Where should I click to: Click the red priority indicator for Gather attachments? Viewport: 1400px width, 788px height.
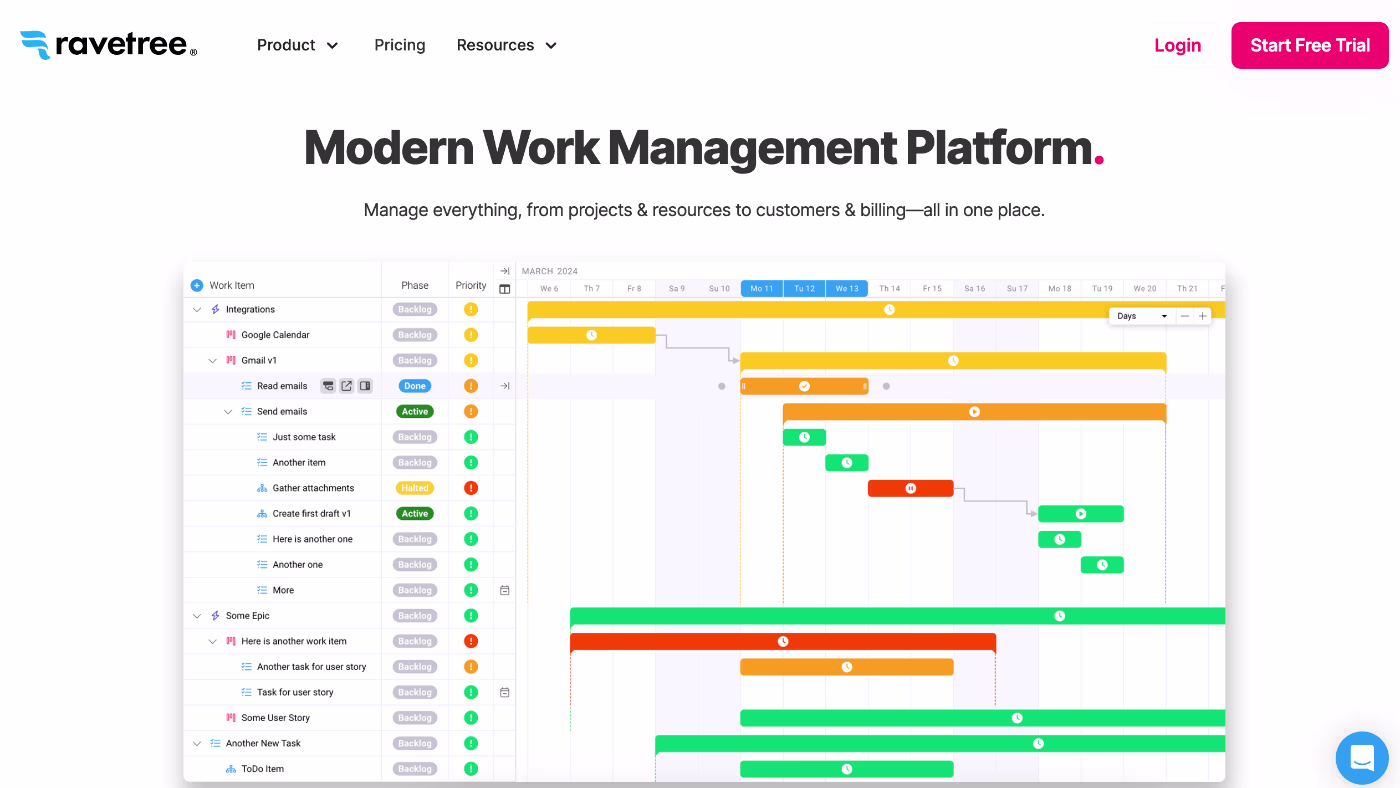471,488
